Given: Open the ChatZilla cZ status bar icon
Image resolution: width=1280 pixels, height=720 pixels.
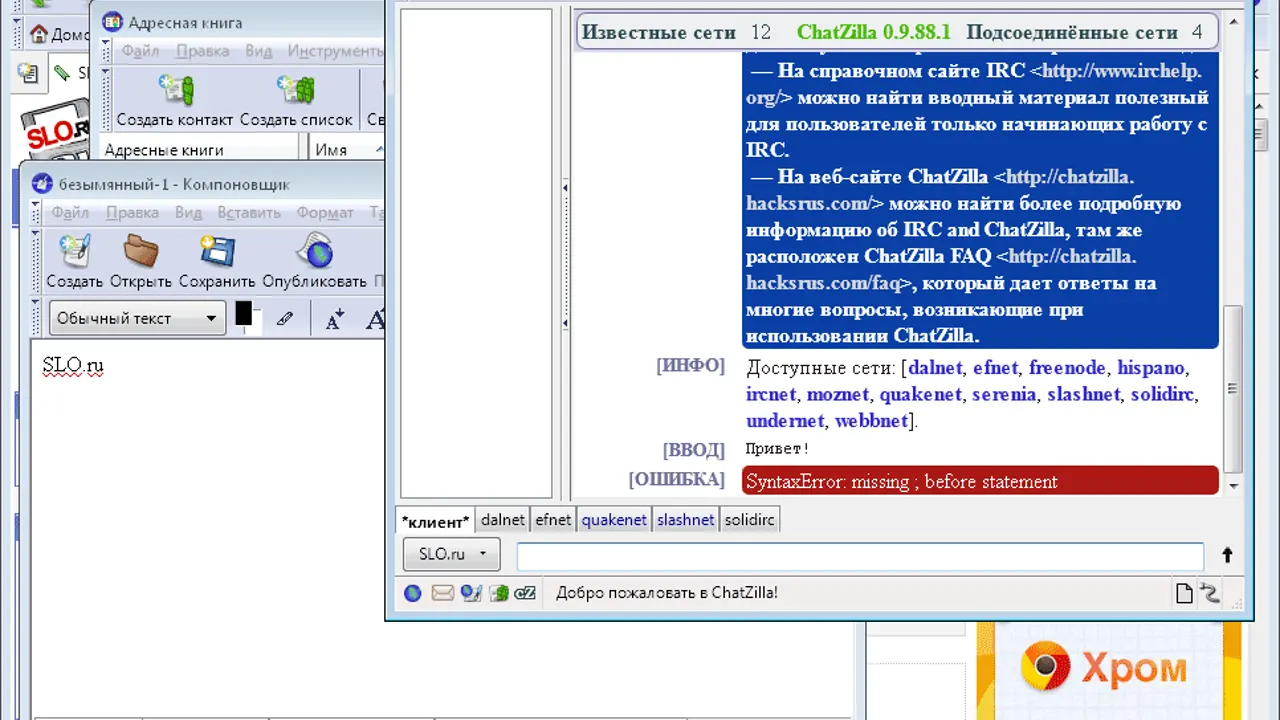Looking at the screenshot, I should click(525, 593).
